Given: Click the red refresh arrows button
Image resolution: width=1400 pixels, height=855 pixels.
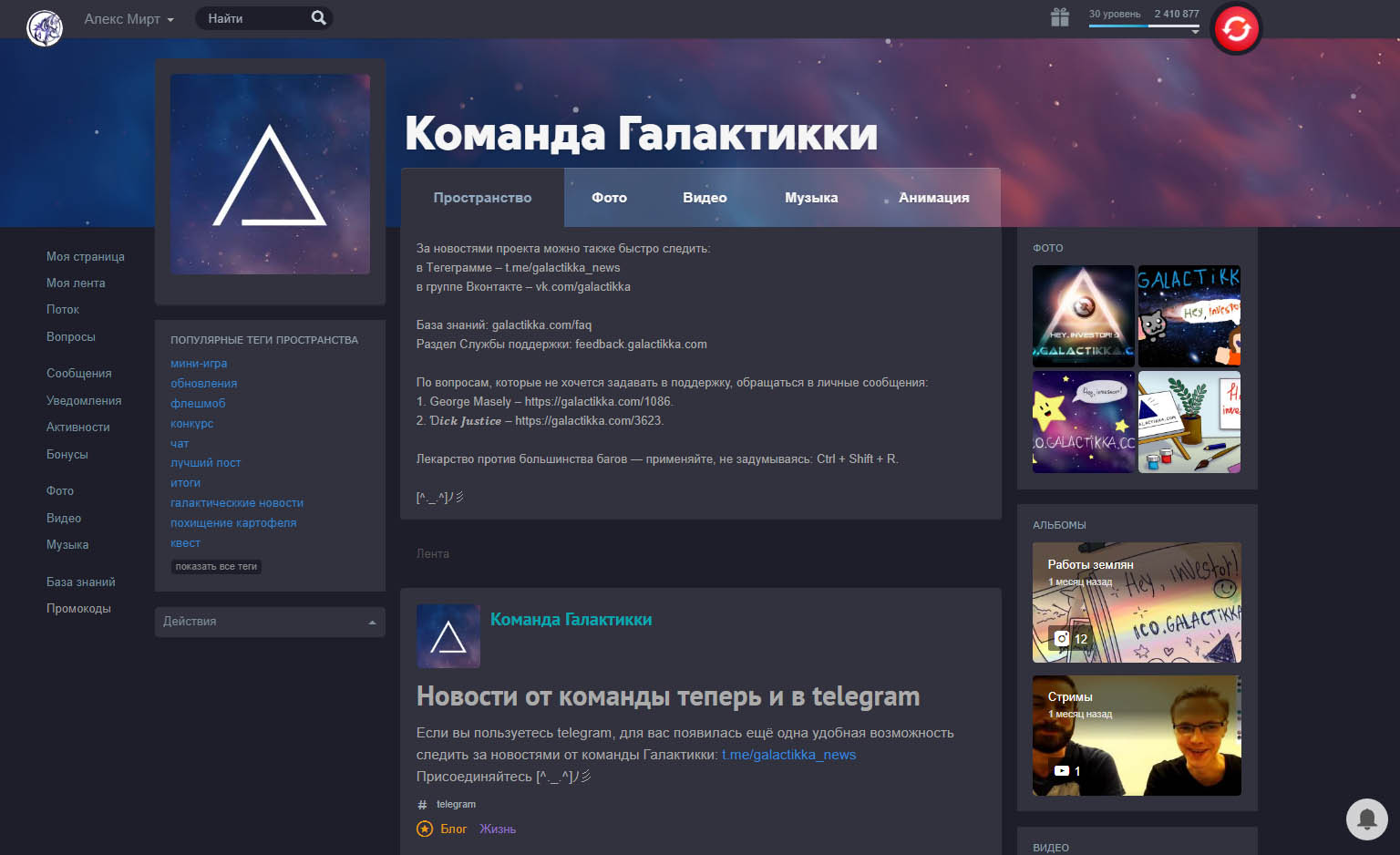Looking at the screenshot, I should 1236,29.
